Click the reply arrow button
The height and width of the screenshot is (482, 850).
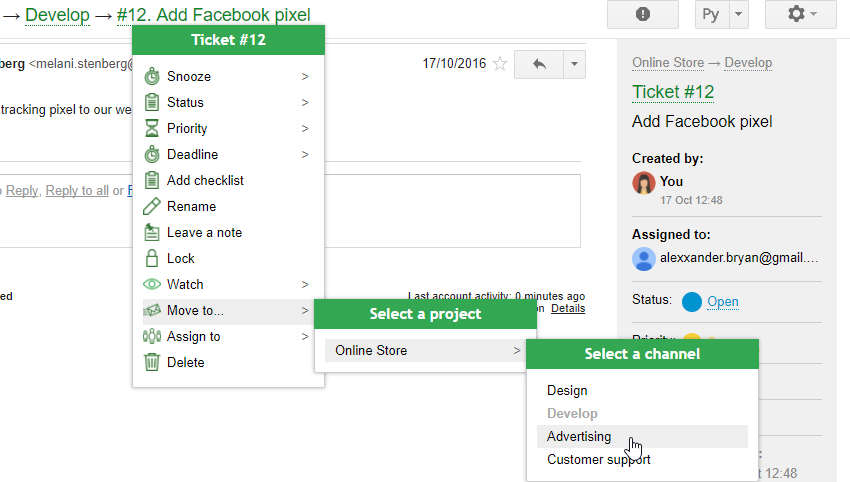click(x=540, y=64)
